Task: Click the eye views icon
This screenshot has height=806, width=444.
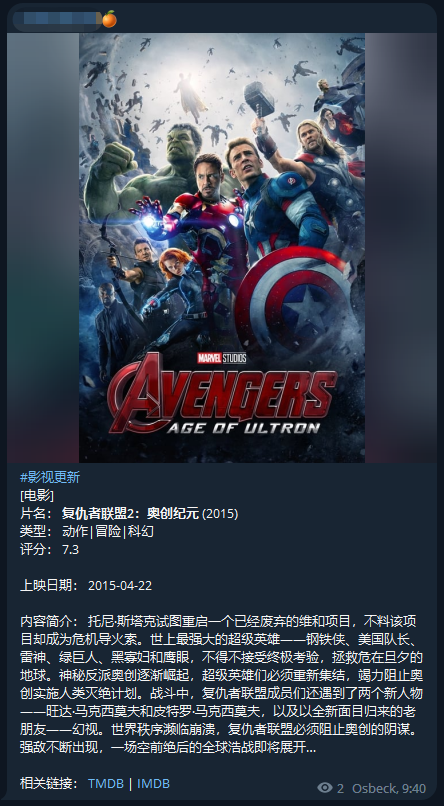Action: click(325, 787)
